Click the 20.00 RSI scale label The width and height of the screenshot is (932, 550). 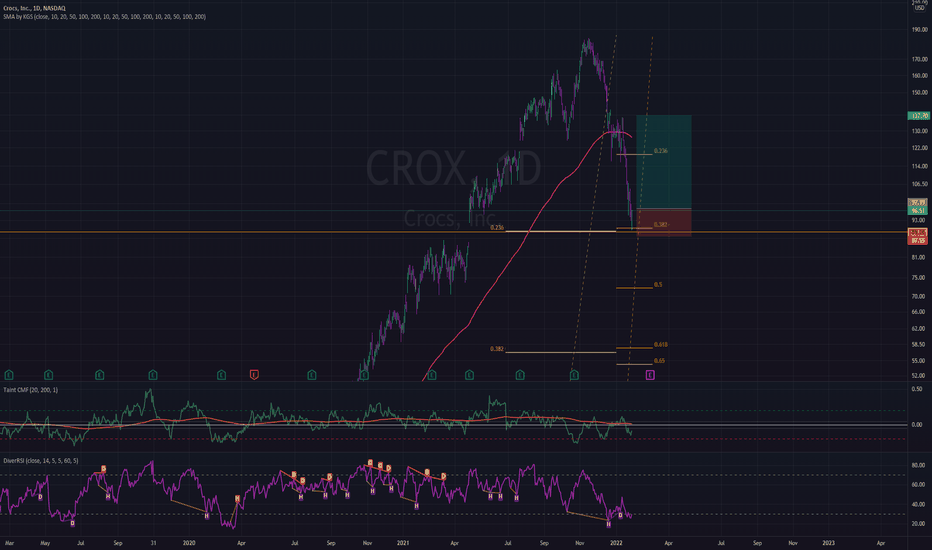pos(918,524)
